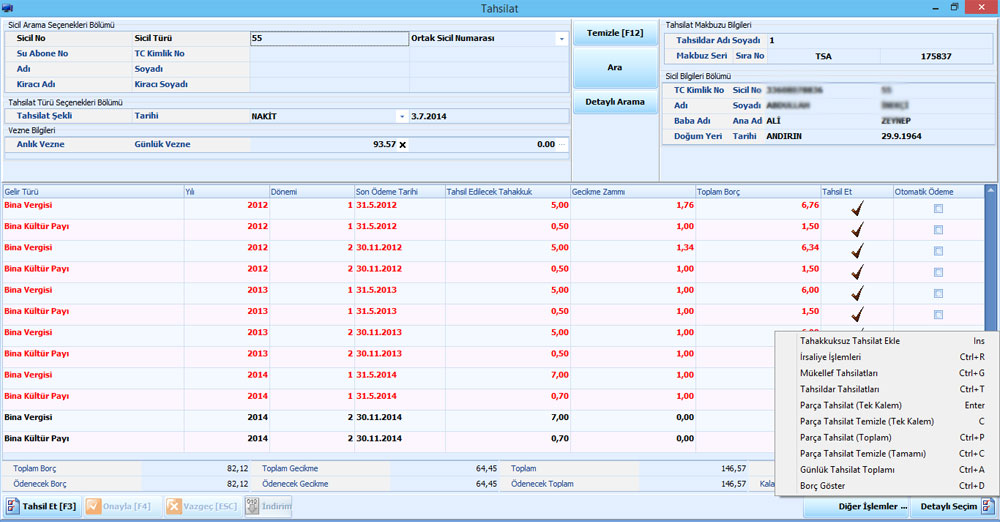Check Otomatik Ödeme for Bina Vergisi 31.5.2012
The height and width of the screenshot is (522, 1000).
pos(938,209)
